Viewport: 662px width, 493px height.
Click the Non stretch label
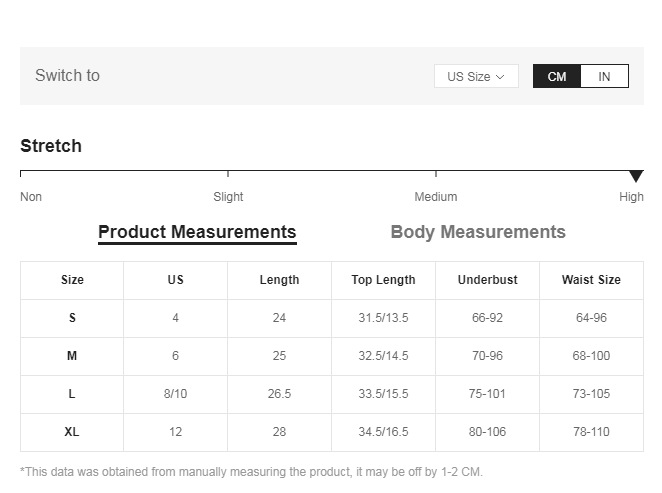pos(31,197)
